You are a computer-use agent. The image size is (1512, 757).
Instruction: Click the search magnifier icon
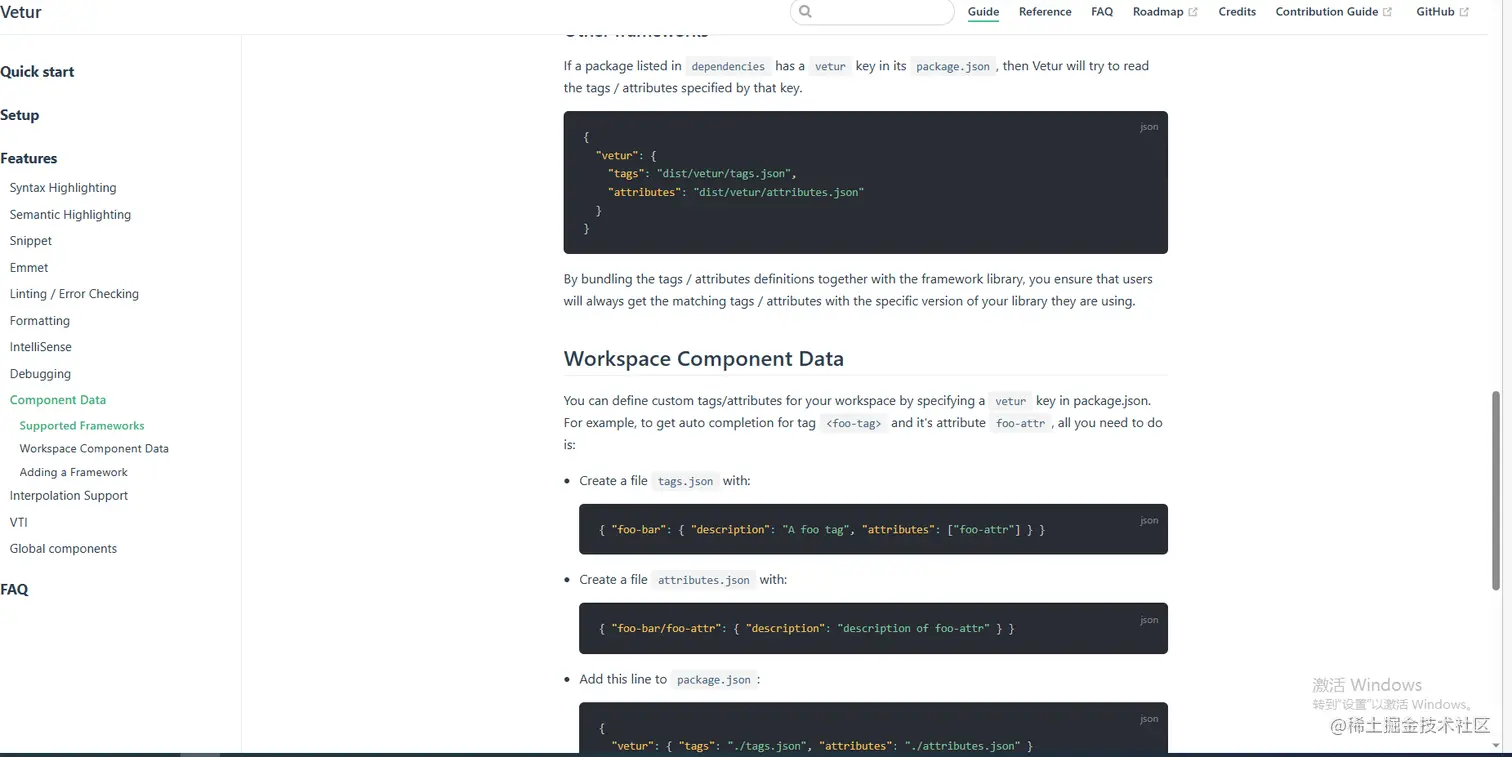(806, 12)
